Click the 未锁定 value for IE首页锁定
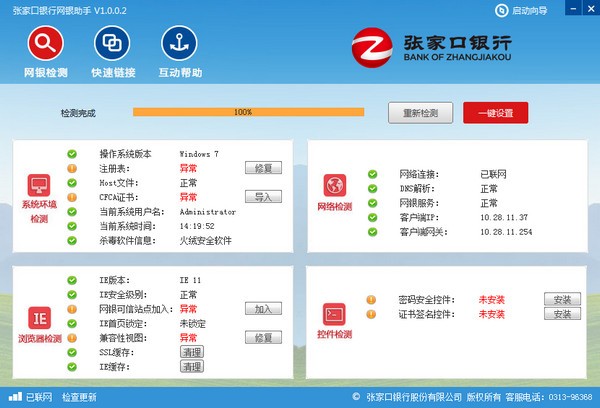Screen dimensions: 600x408 [192, 324]
